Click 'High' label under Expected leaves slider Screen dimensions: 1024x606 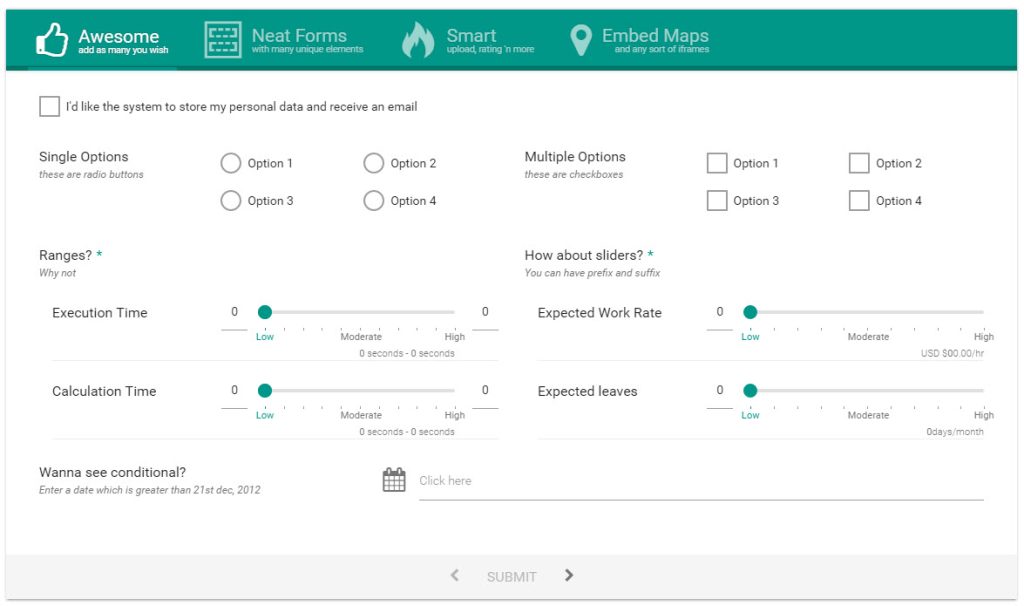984,415
